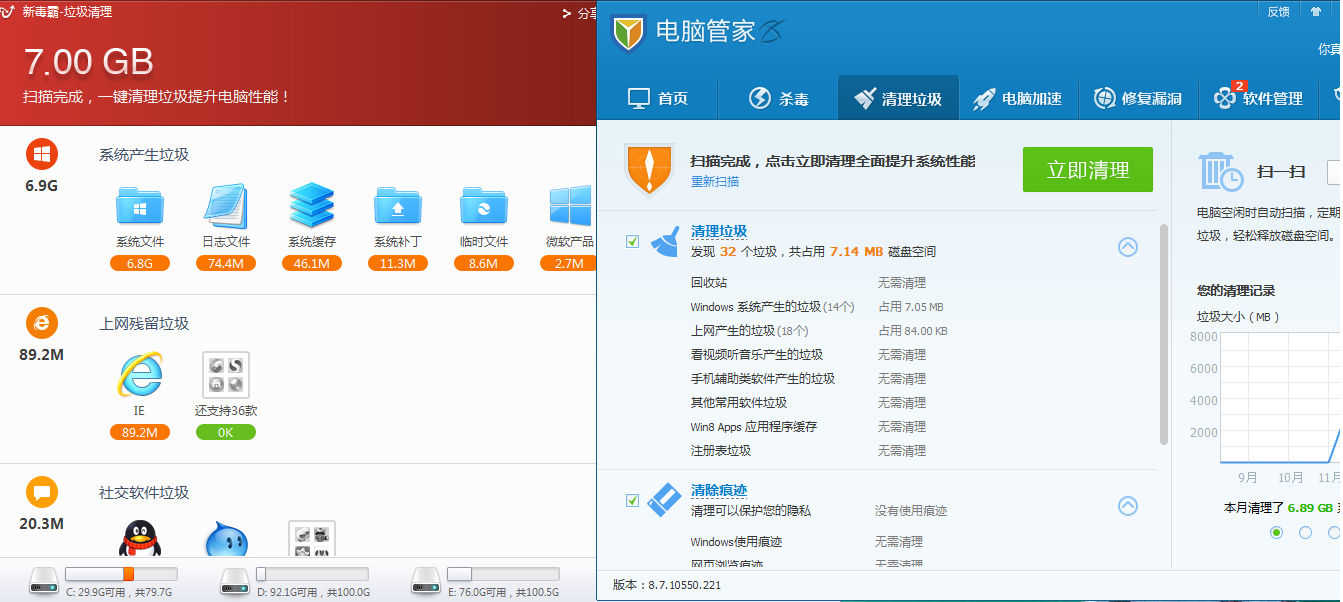Image resolution: width=1343 pixels, height=602 pixels.
Task: Open the 清理垃圾 tab
Action: [898, 98]
